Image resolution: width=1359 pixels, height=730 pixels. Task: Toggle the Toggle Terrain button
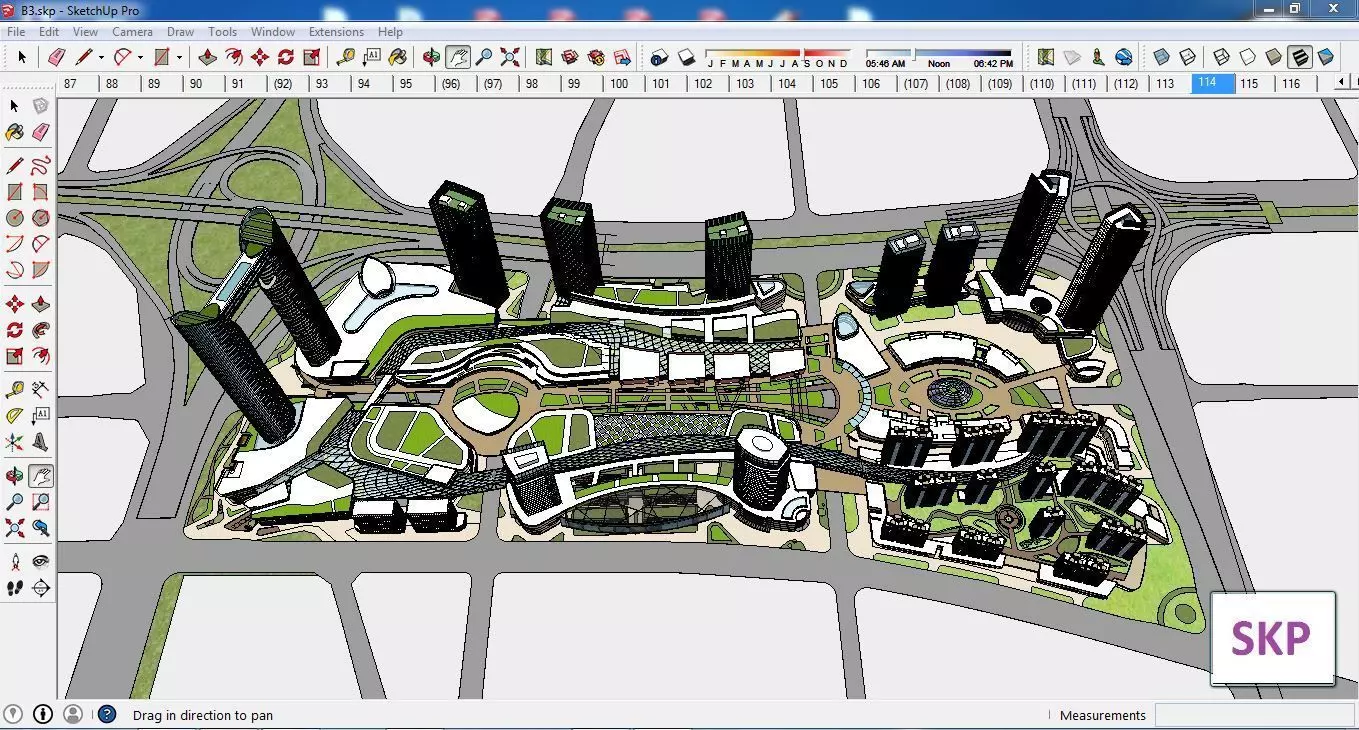click(1072, 57)
